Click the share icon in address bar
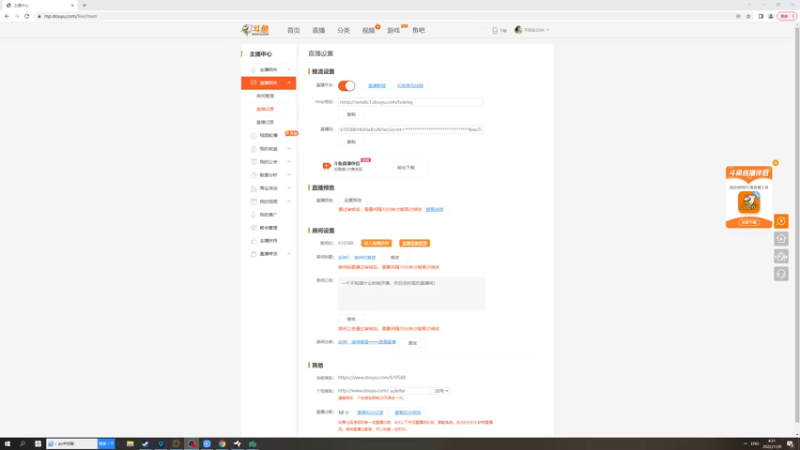This screenshot has height=450, width=800. pyautogui.click(x=738, y=16)
